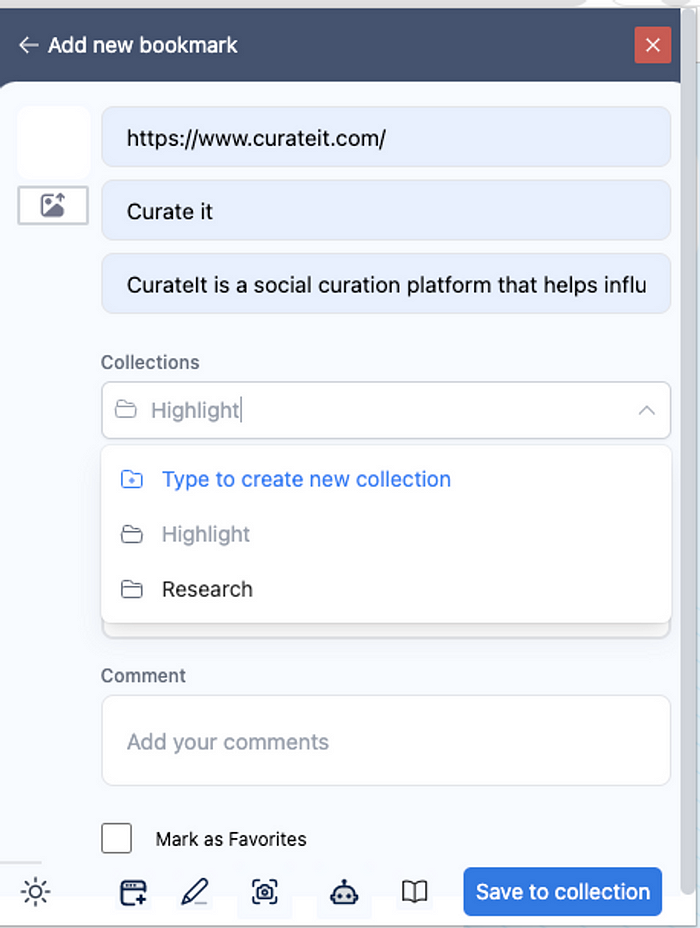Check the Mark as Favorites checkbox
700x928 pixels.
[117, 838]
